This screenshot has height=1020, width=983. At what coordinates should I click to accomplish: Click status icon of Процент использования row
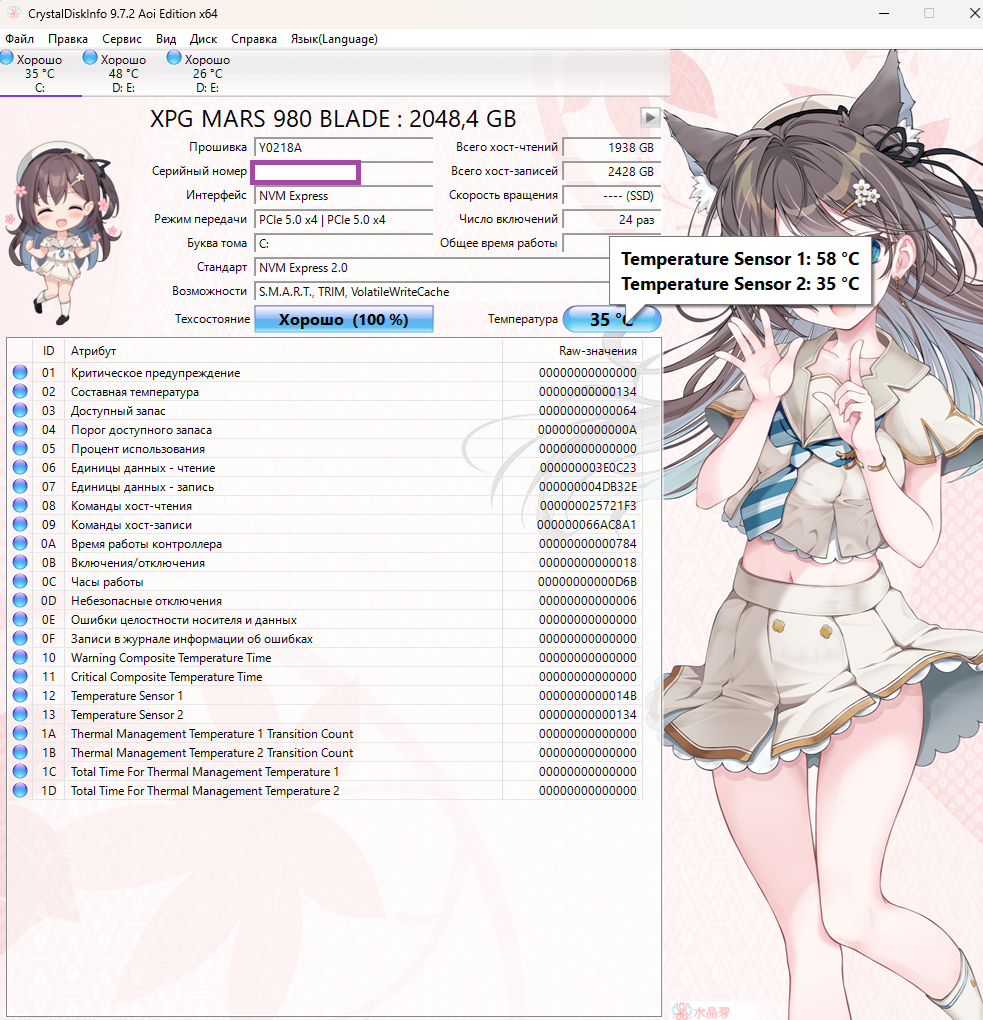[x=20, y=448]
